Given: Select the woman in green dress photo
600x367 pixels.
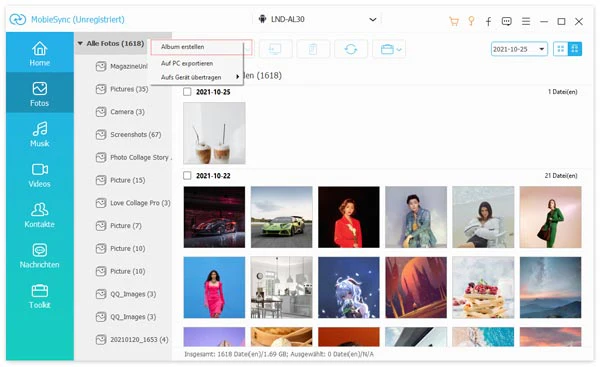Looking at the screenshot, I should pos(551,217).
